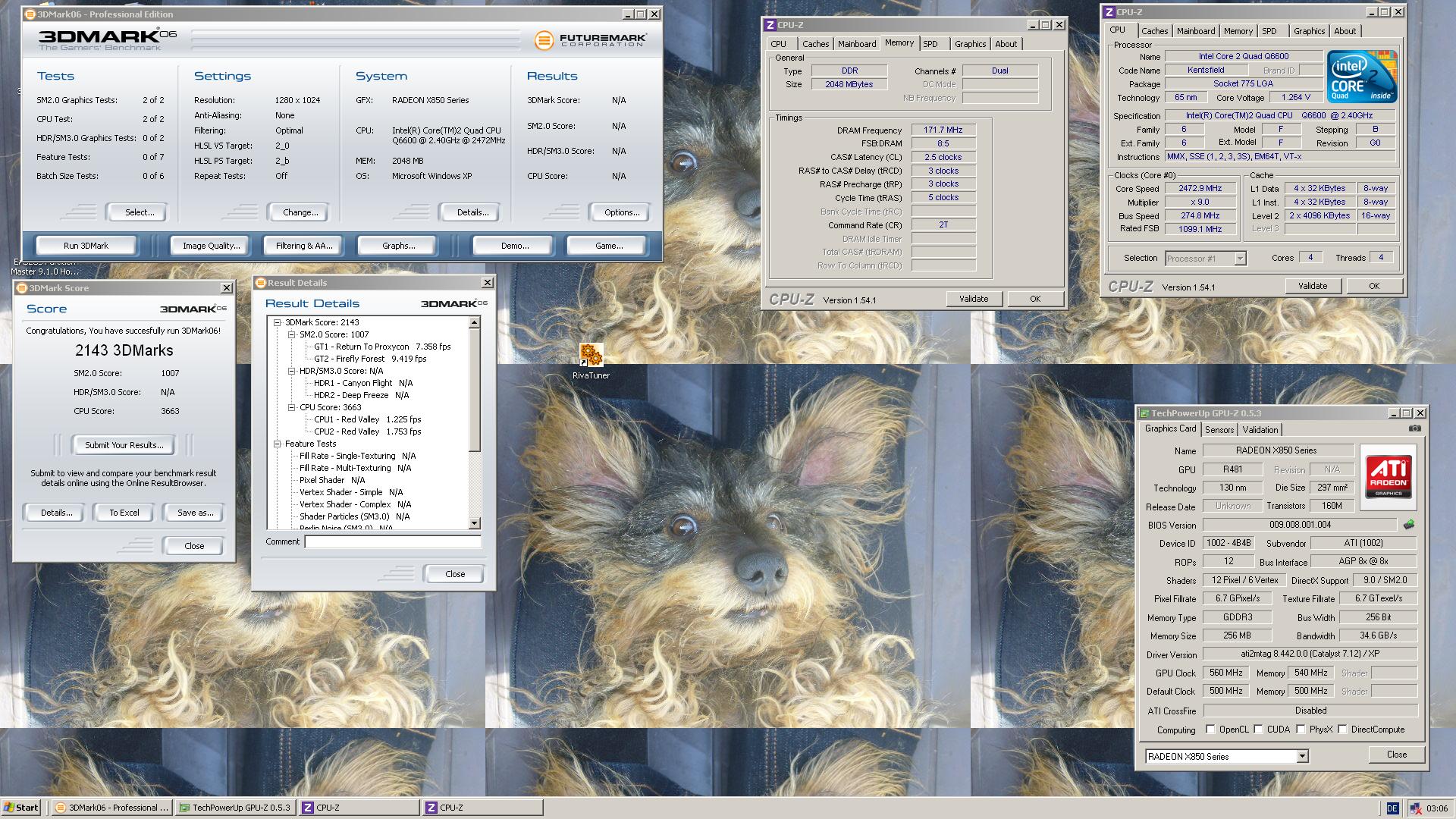Enable the DirectCompute checkbox

[1342, 730]
